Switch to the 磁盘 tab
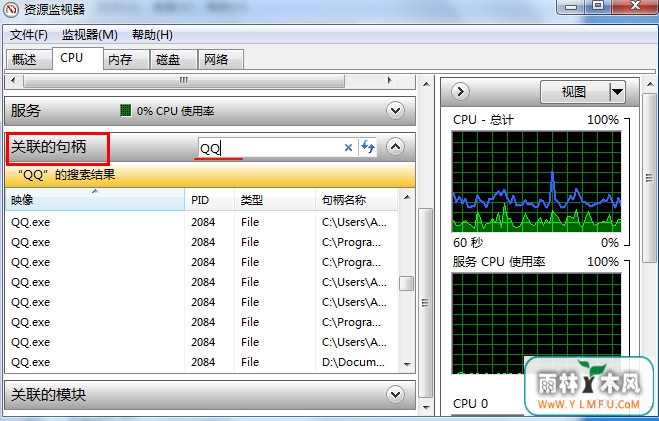 (x=174, y=60)
